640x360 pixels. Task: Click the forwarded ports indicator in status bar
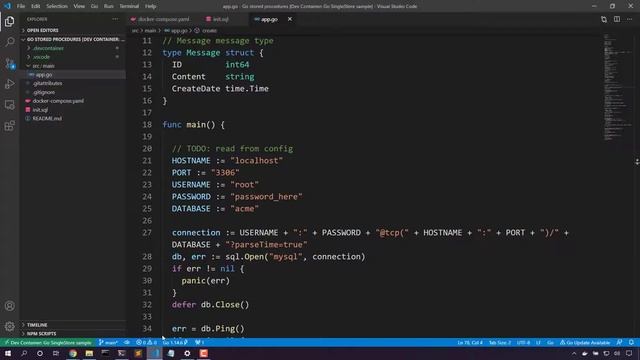point(199,342)
